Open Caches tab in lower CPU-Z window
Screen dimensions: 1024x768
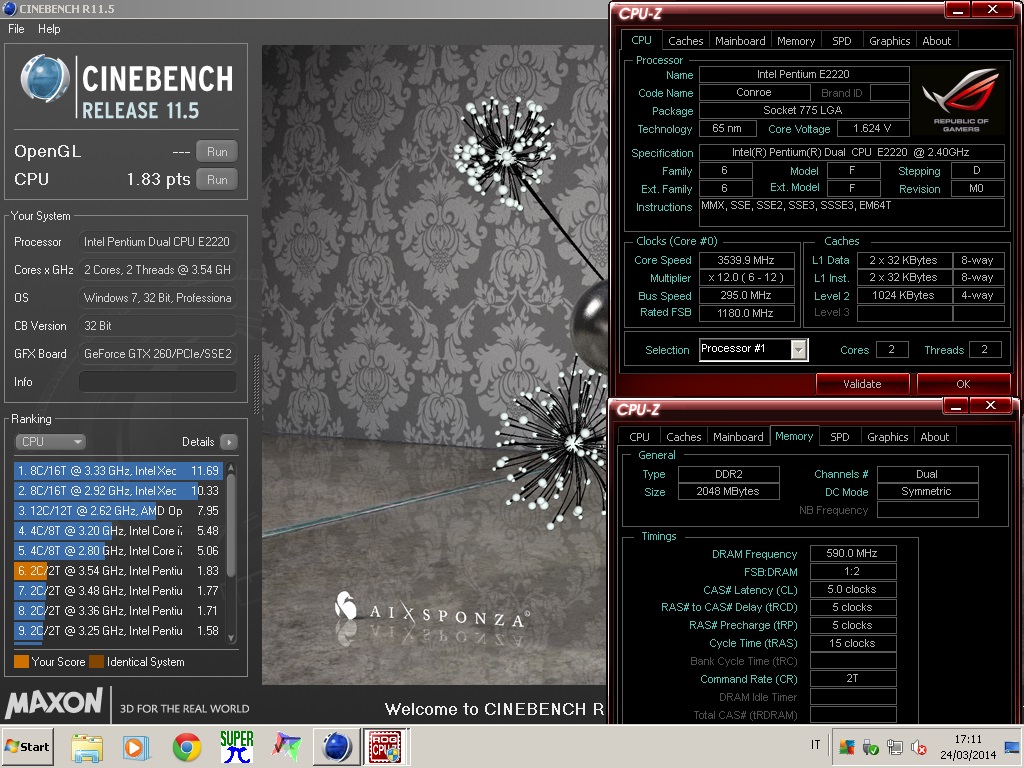[683, 437]
